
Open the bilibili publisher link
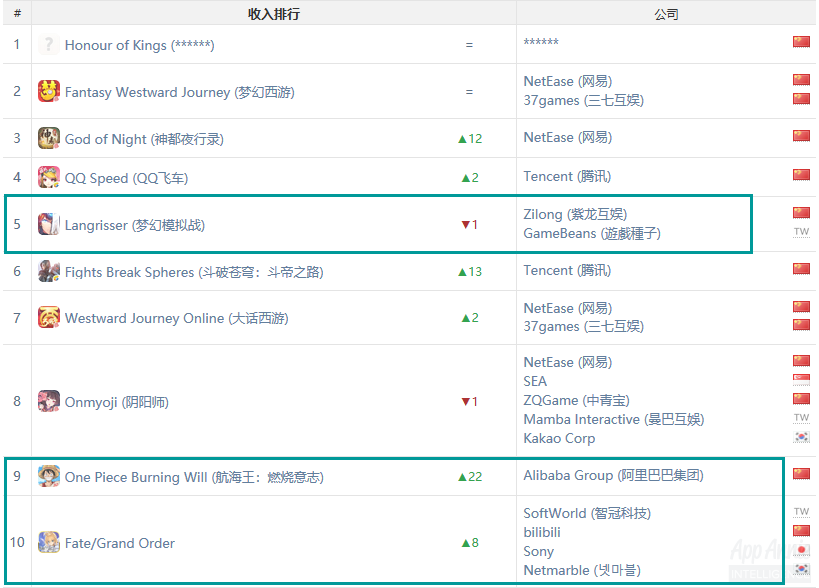[542, 532]
